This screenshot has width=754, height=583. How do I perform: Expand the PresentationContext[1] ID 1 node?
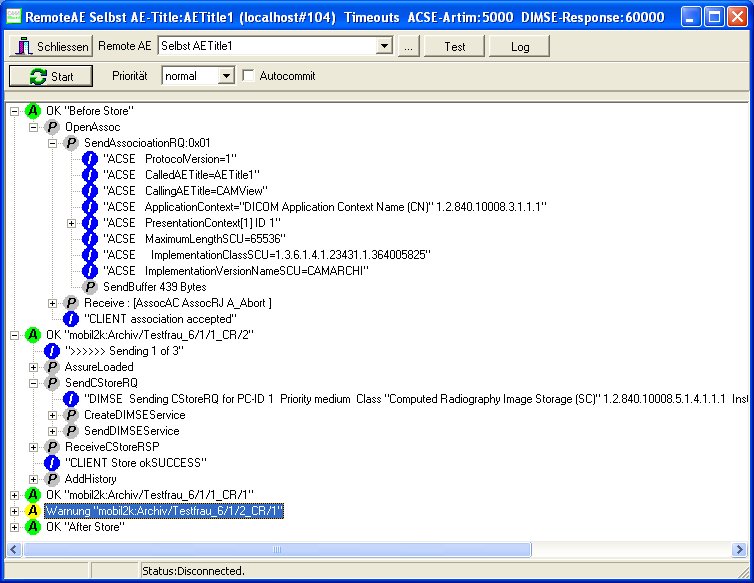click(71, 223)
